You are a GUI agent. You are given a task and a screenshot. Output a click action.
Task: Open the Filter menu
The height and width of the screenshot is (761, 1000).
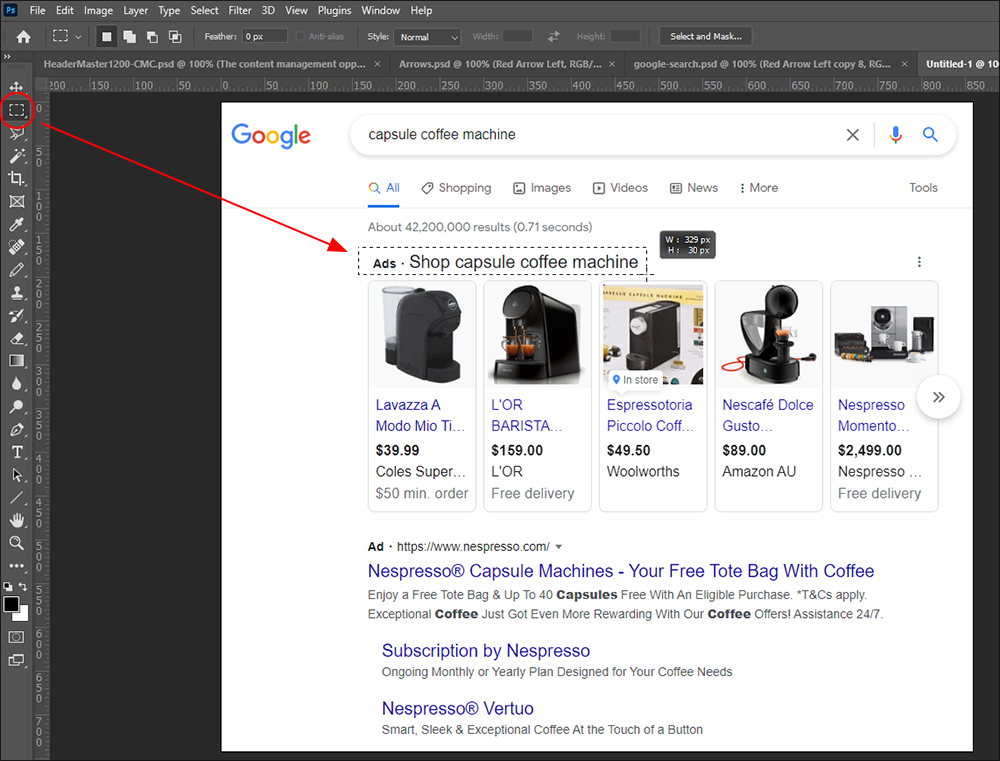[x=240, y=10]
